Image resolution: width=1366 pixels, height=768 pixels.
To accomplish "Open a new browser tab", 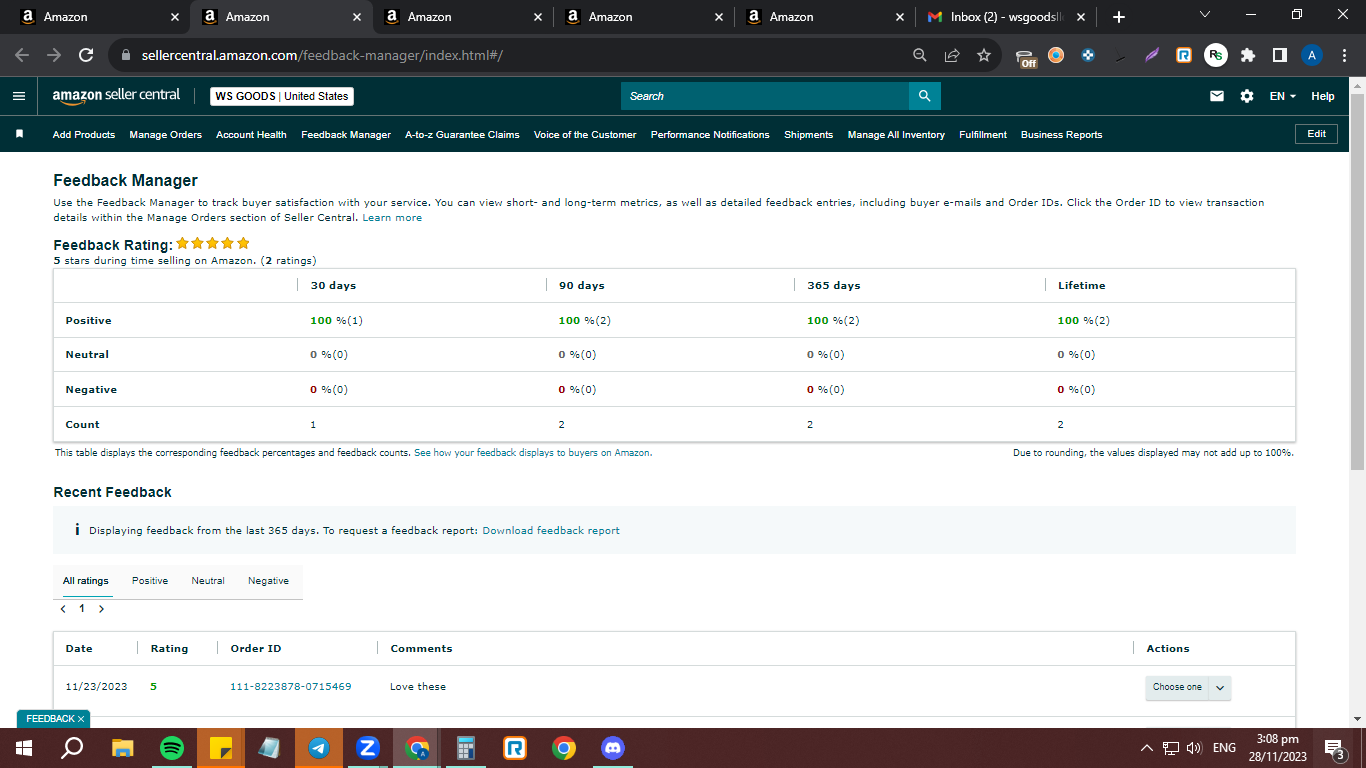I will pos(1118,17).
